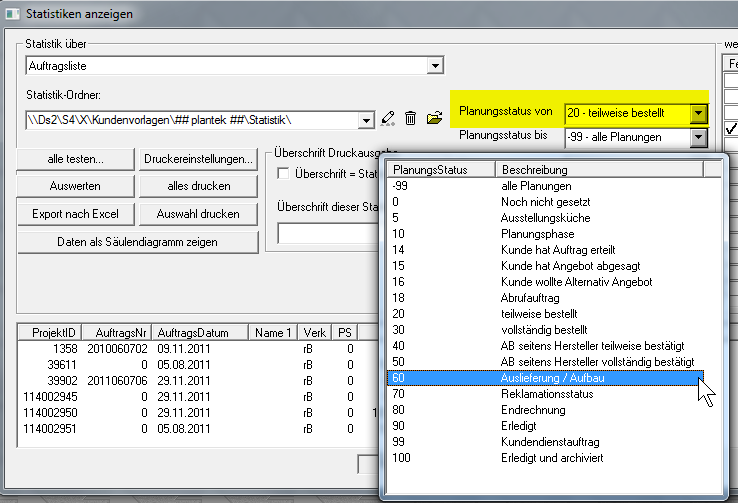Expand the Statistik über Auftragsliste dropdown
The image size is (738, 503).
pos(435,66)
